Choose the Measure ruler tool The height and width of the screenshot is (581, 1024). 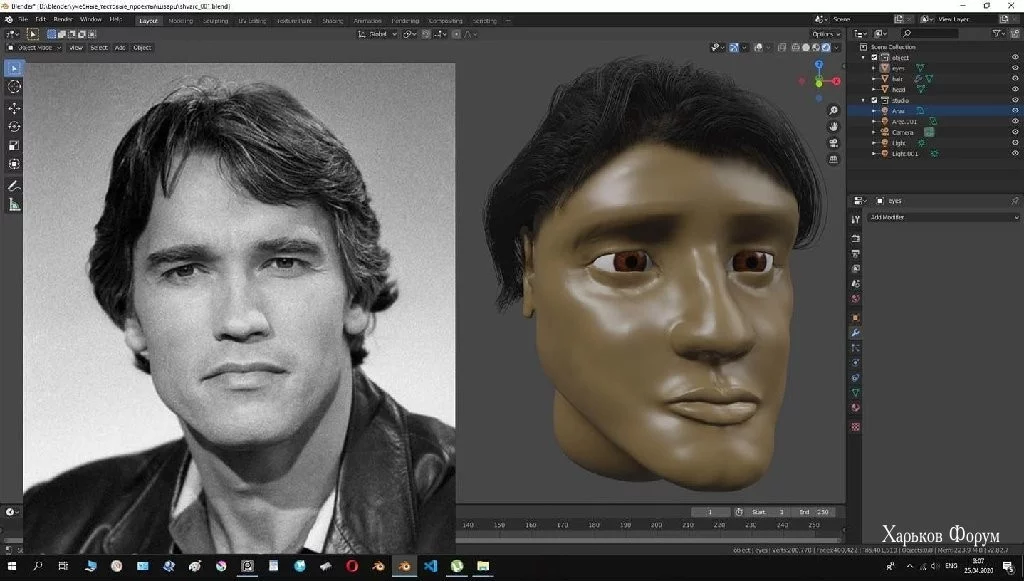(14, 205)
